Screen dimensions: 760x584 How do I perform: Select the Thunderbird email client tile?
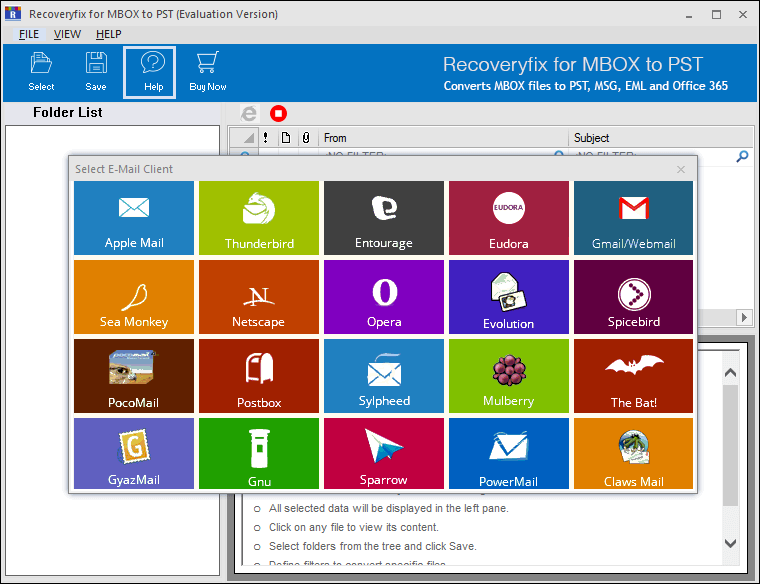[x=259, y=218]
